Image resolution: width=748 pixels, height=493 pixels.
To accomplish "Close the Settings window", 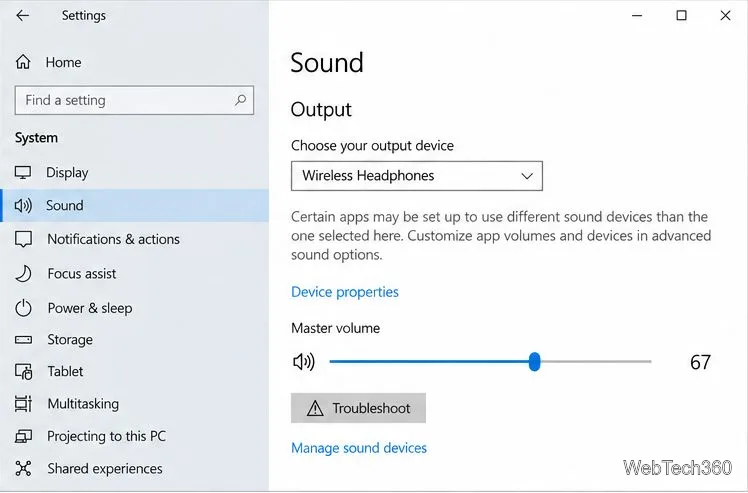I will (725, 15).
